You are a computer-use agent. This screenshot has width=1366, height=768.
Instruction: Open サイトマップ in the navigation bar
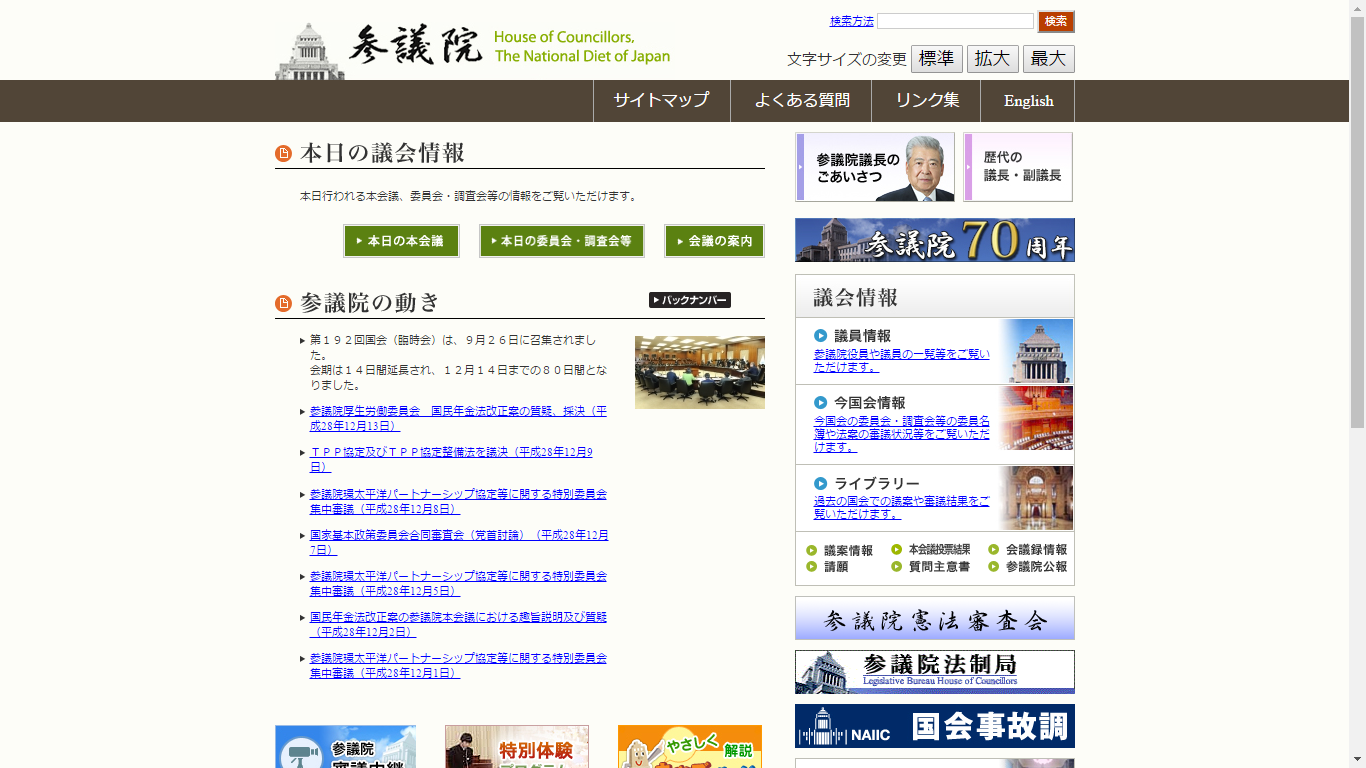click(661, 100)
